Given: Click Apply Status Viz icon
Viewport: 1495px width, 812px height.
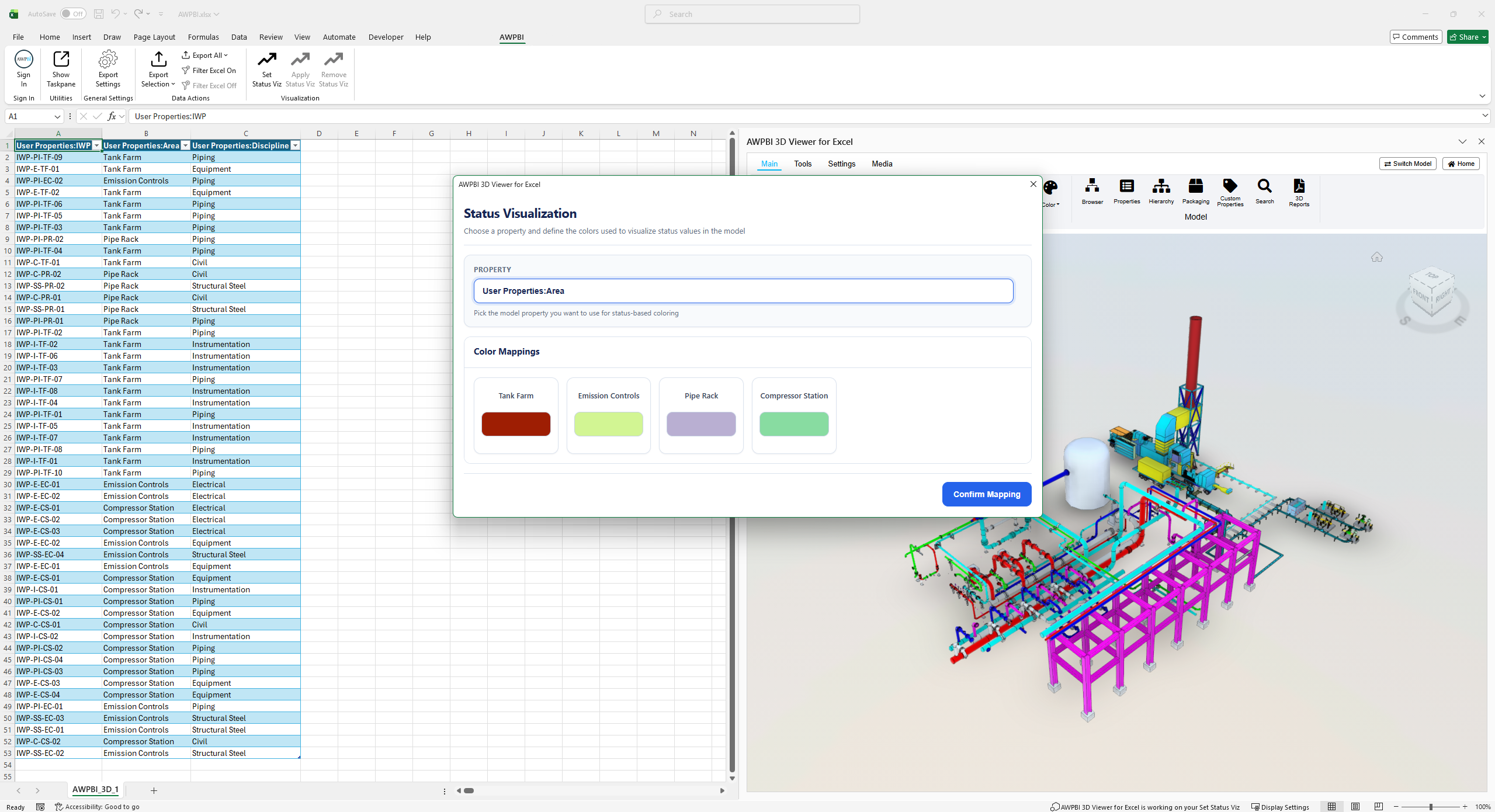Looking at the screenshot, I should 300,60.
